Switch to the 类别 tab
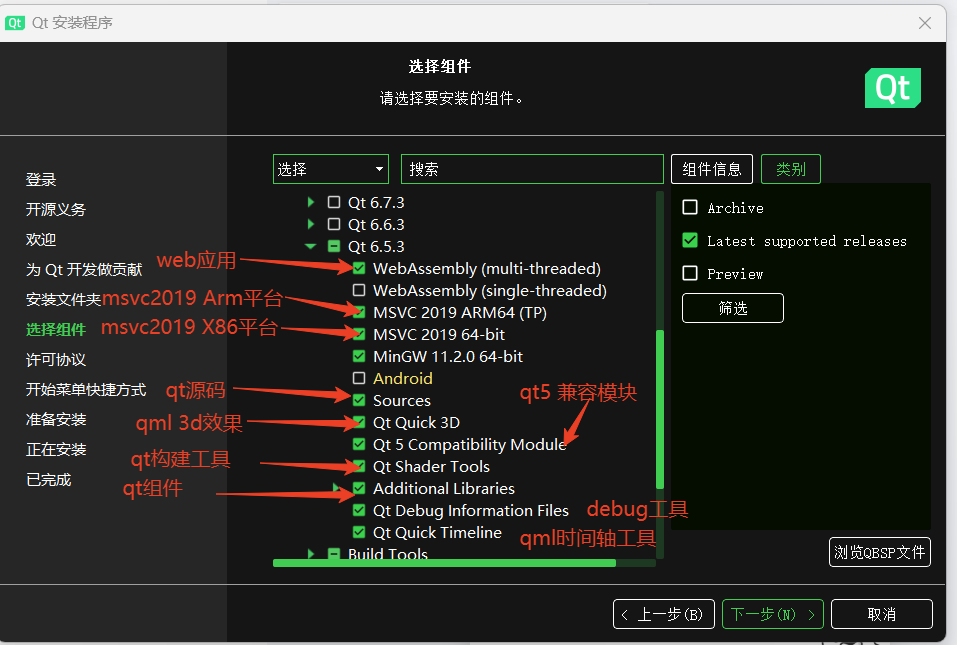Screen dimensions: 957x645 [790, 169]
